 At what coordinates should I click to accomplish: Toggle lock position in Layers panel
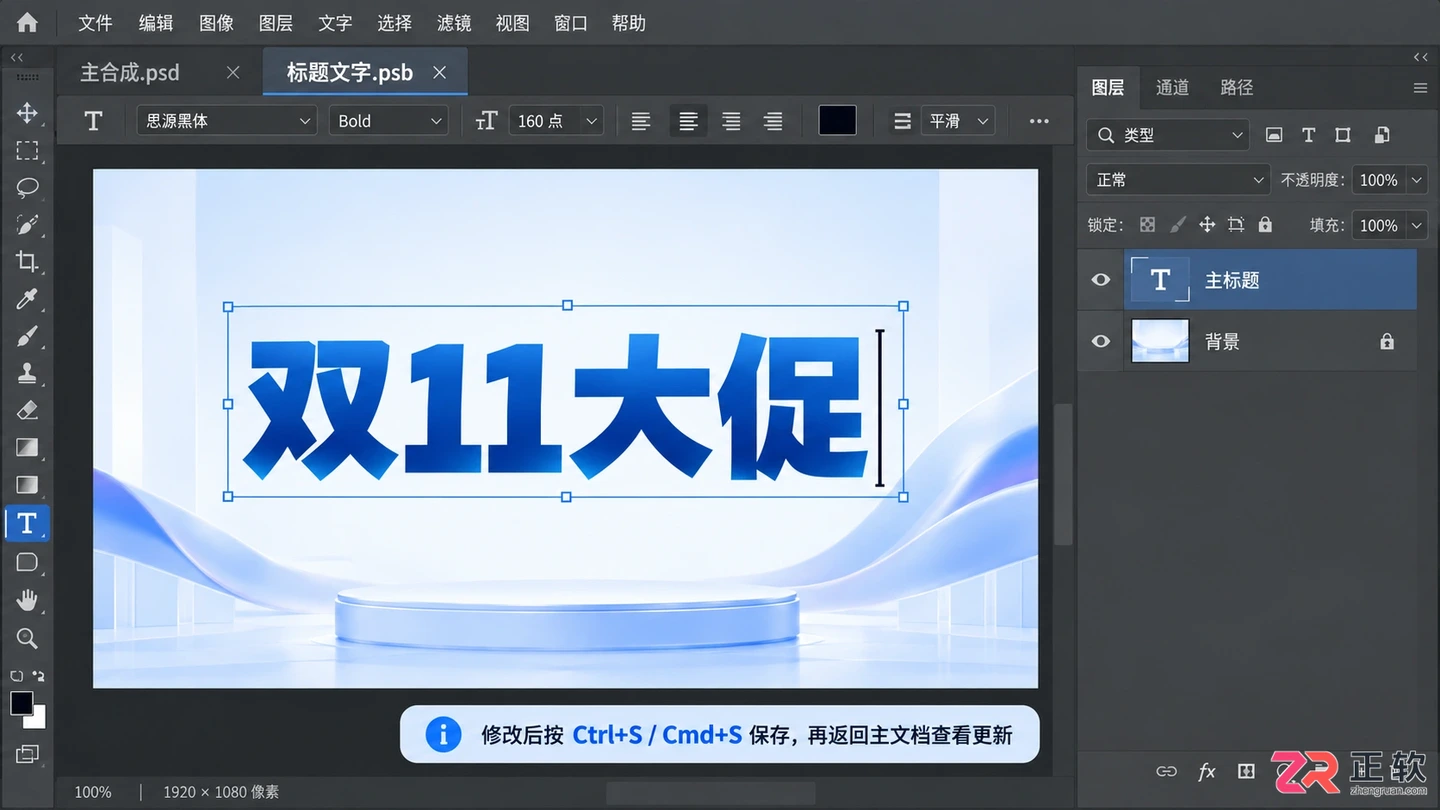[1207, 225]
